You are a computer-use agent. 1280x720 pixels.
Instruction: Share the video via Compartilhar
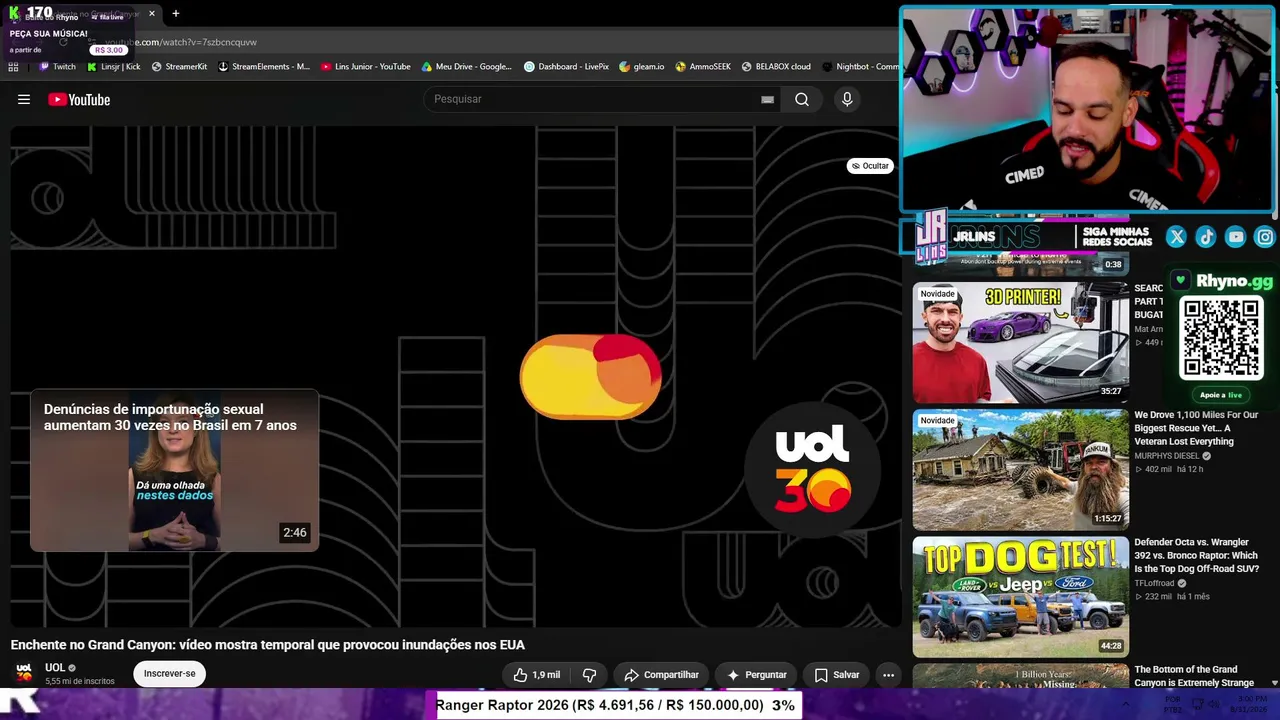(661, 675)
